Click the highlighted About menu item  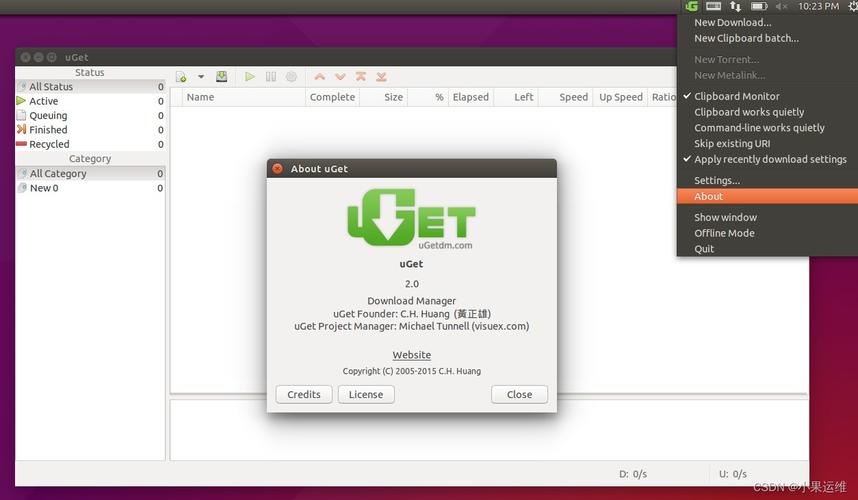click(767, 196)
